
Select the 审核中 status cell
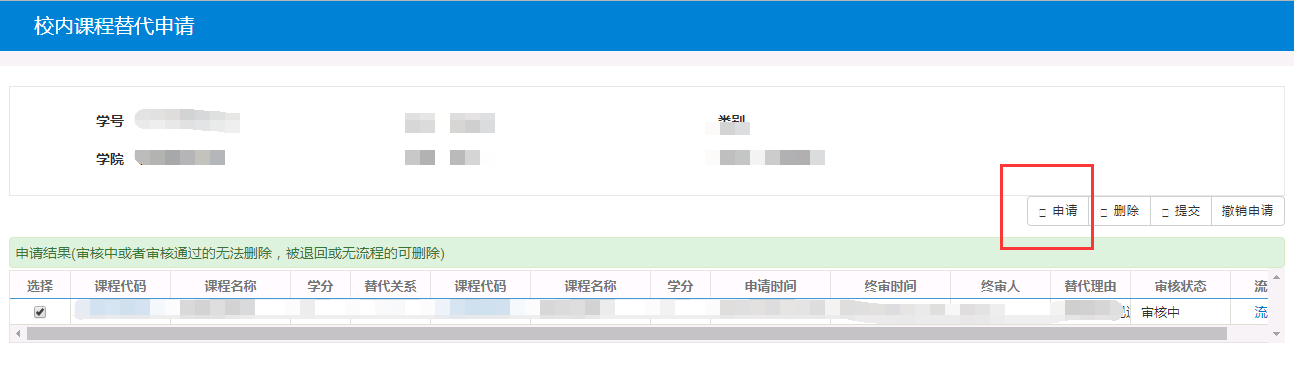[x=1181, y=312]
